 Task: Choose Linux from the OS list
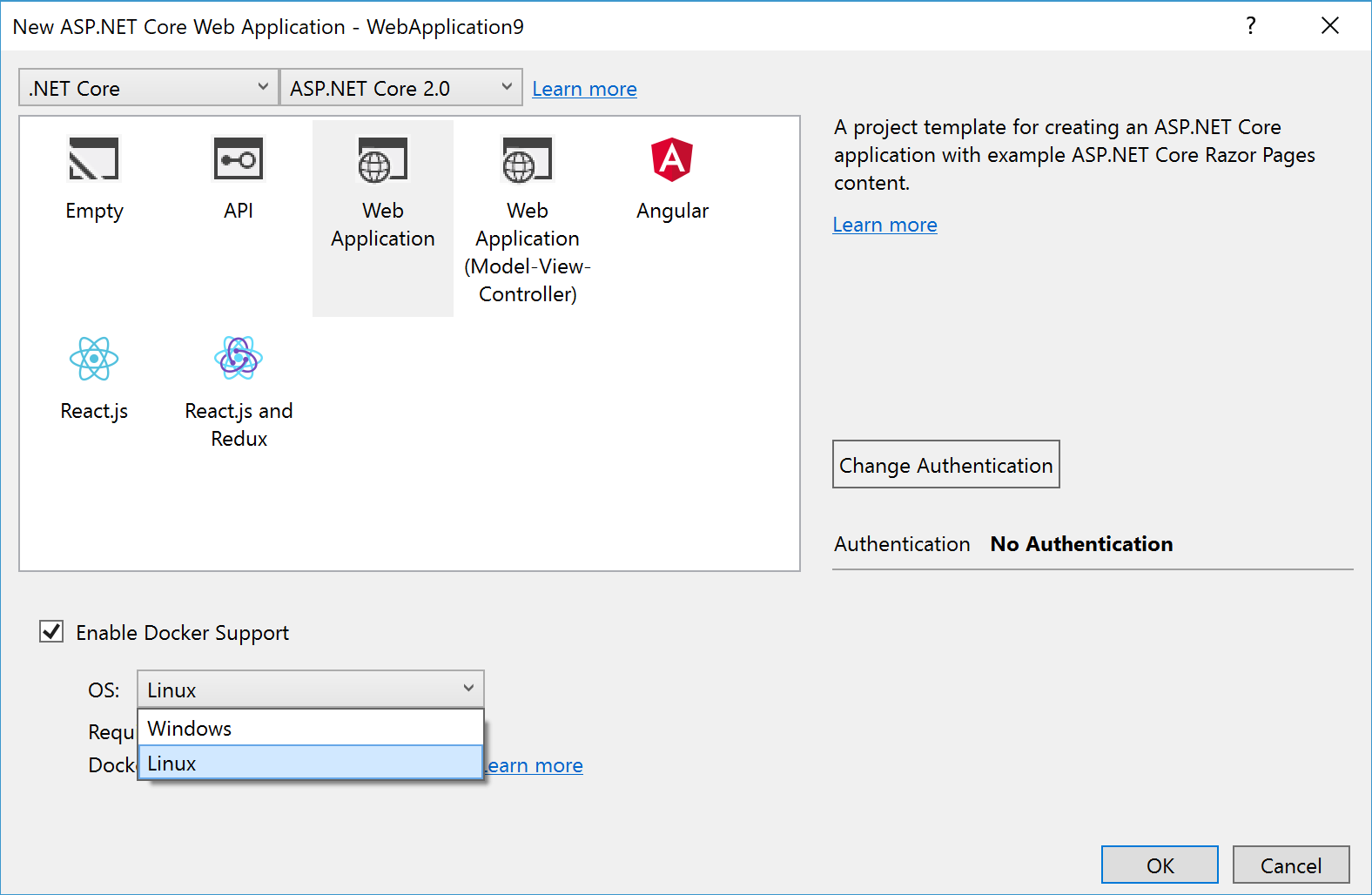[311, 763]
